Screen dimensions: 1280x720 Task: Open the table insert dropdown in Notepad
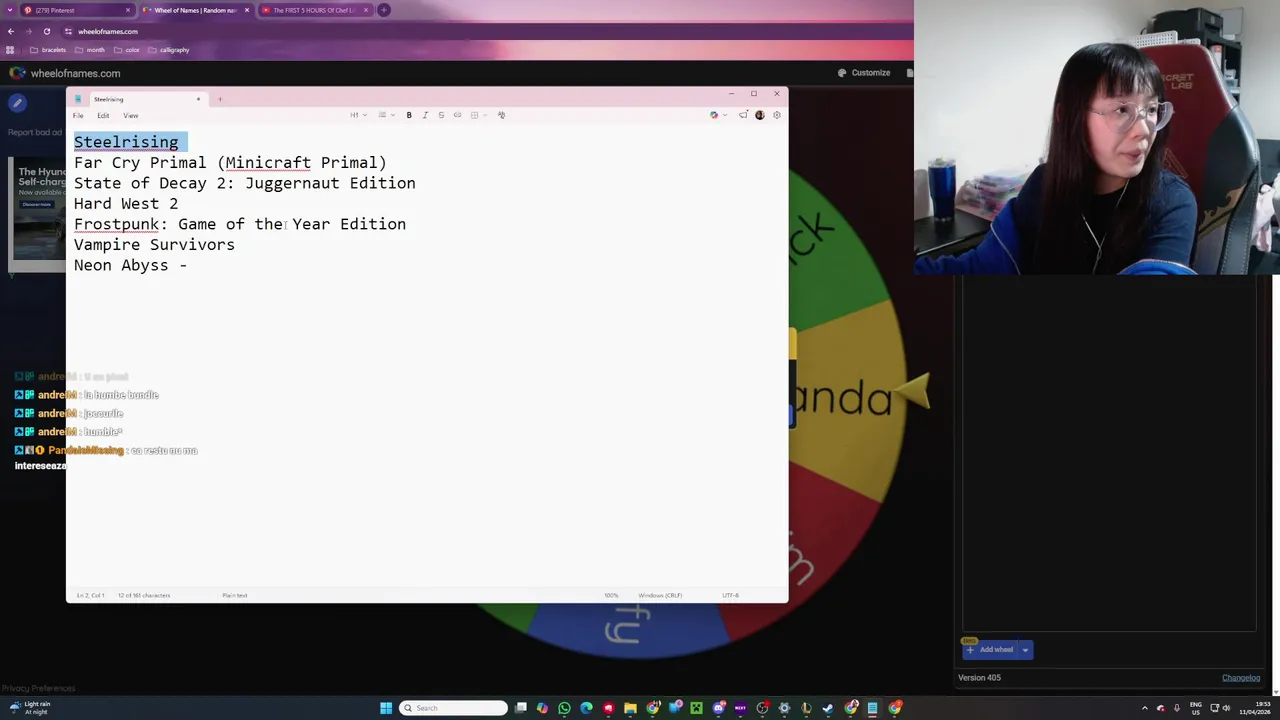[478, 115]
